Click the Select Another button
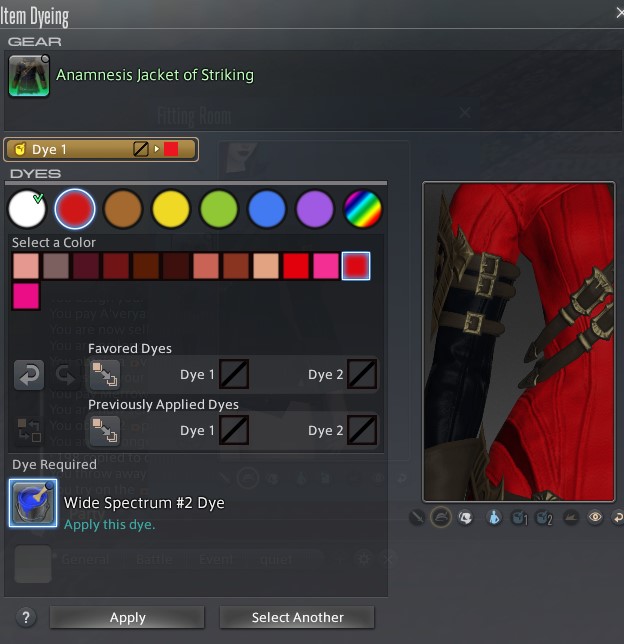This screenshot has height=644, width=624. point(297,617)
